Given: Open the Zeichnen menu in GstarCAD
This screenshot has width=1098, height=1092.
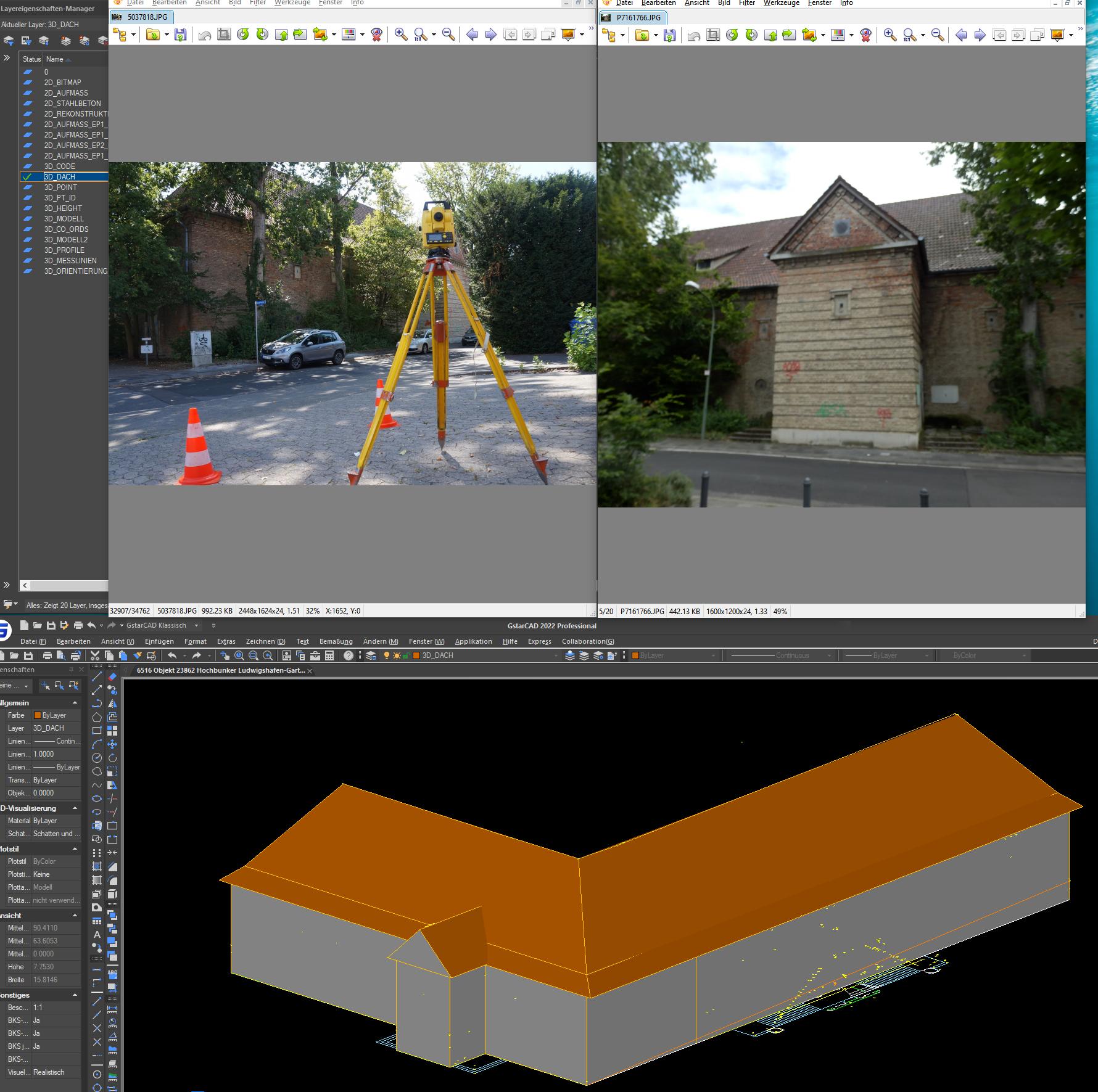Looking at the screenshot, I should (265, 641).
